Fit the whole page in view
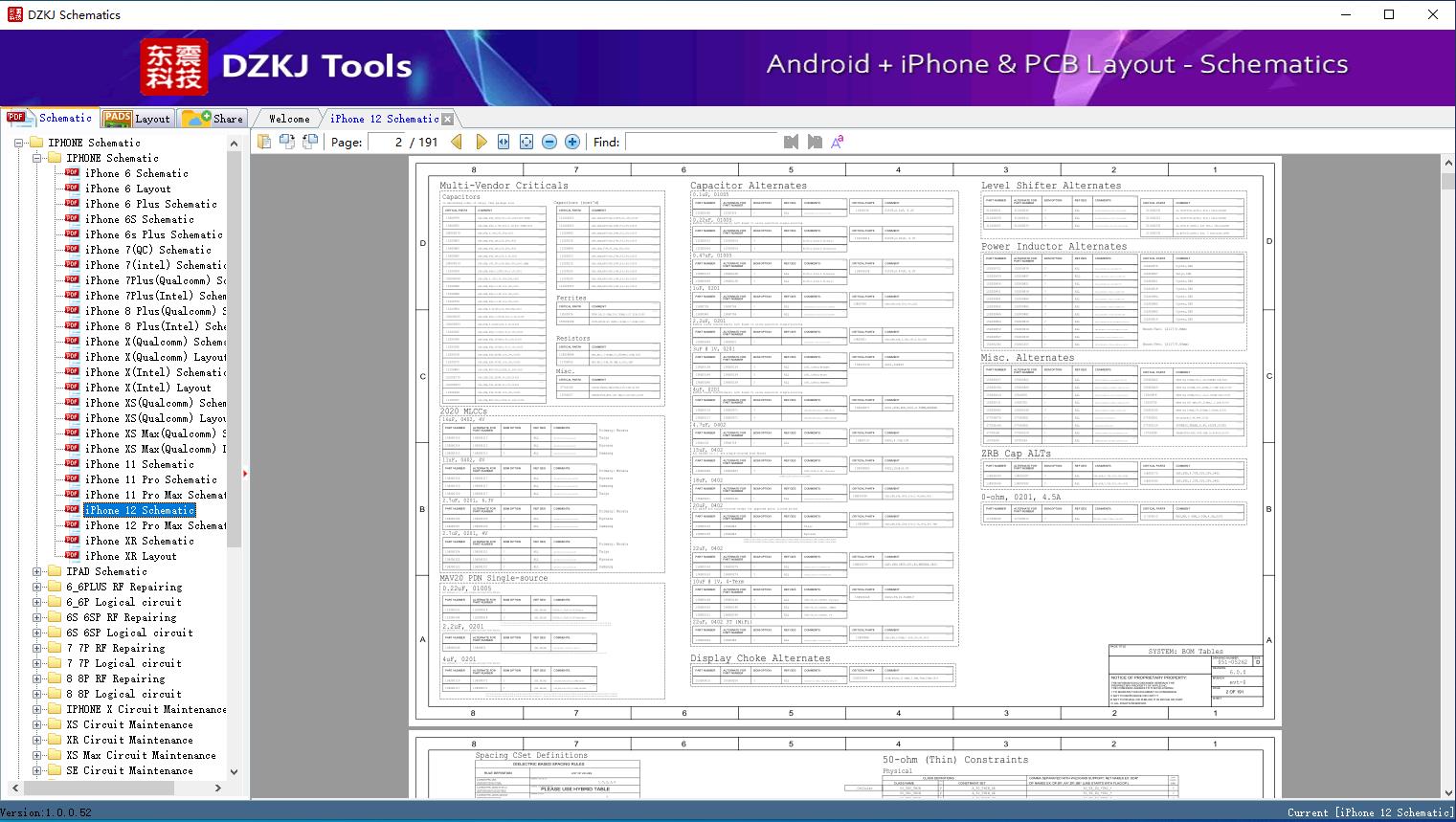1456x822 pixels. click(526, 142)
